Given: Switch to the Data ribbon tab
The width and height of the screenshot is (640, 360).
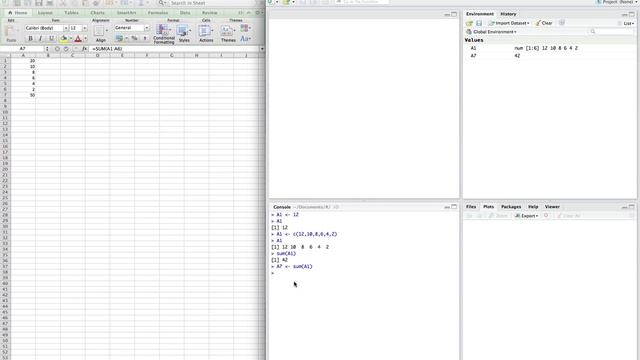Looking at the screenshot, I should pos(185,13).
